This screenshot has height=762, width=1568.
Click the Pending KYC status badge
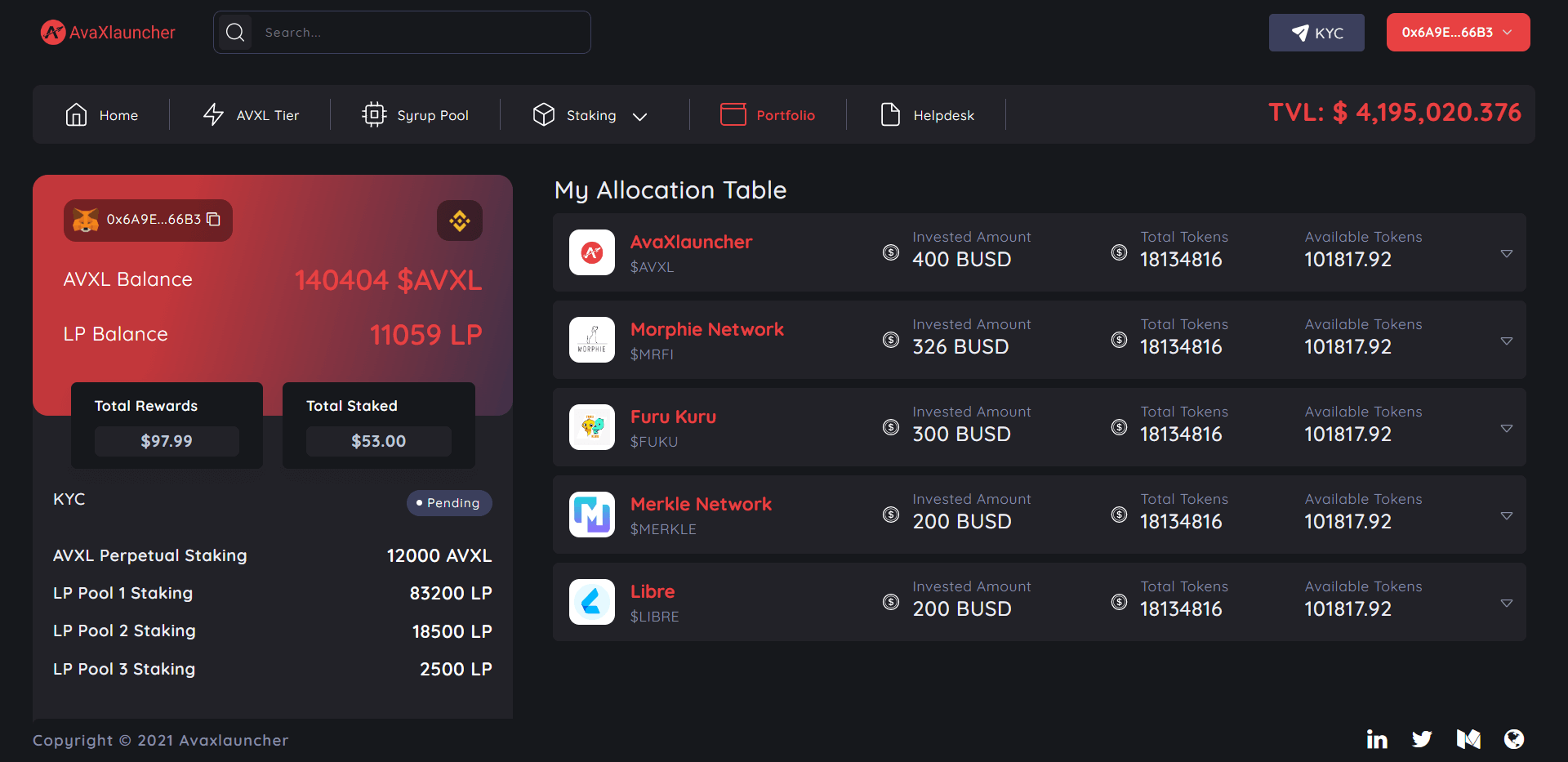tap(449, 503)
